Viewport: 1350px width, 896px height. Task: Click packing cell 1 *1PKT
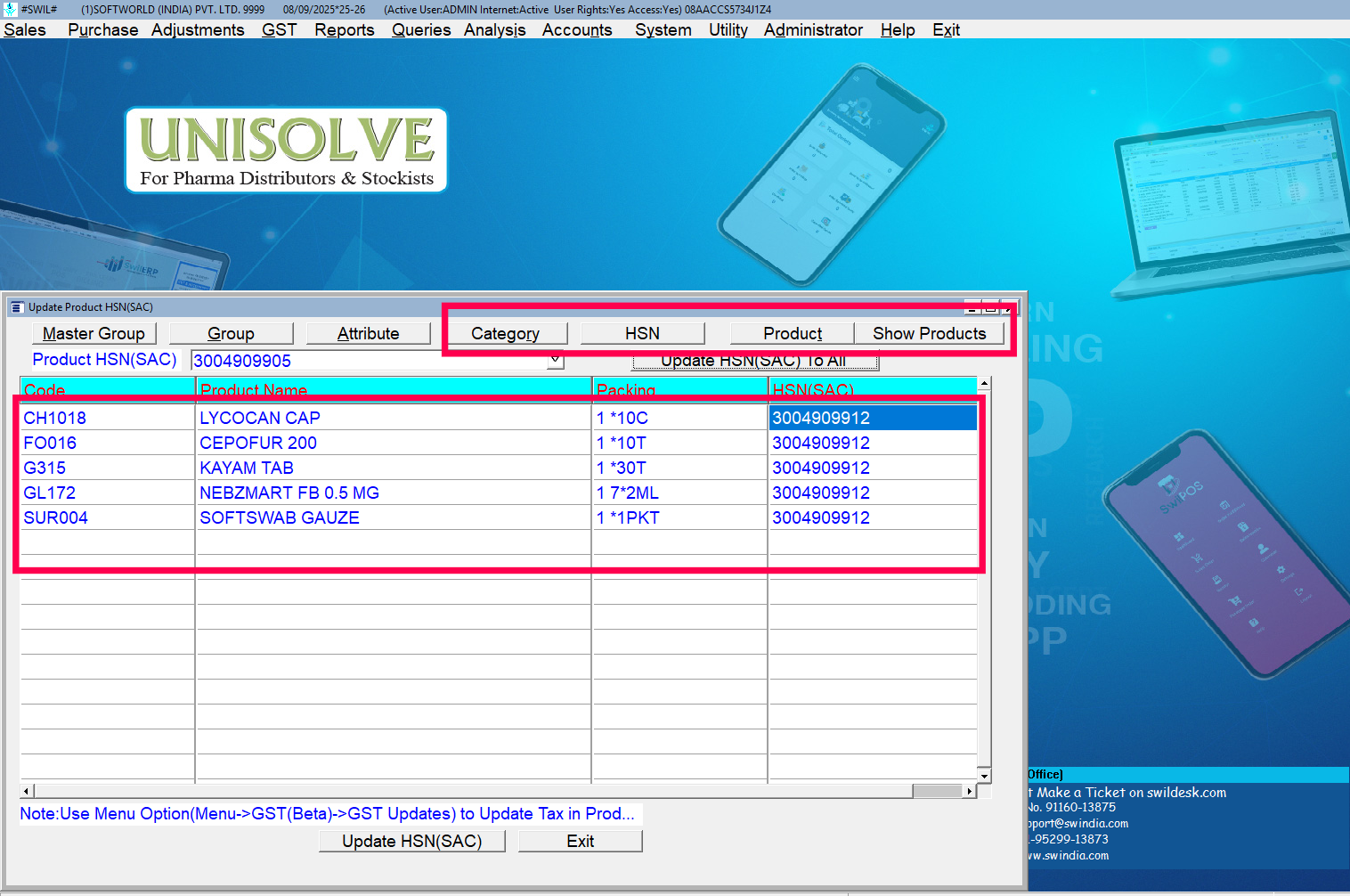click(679, 517)
